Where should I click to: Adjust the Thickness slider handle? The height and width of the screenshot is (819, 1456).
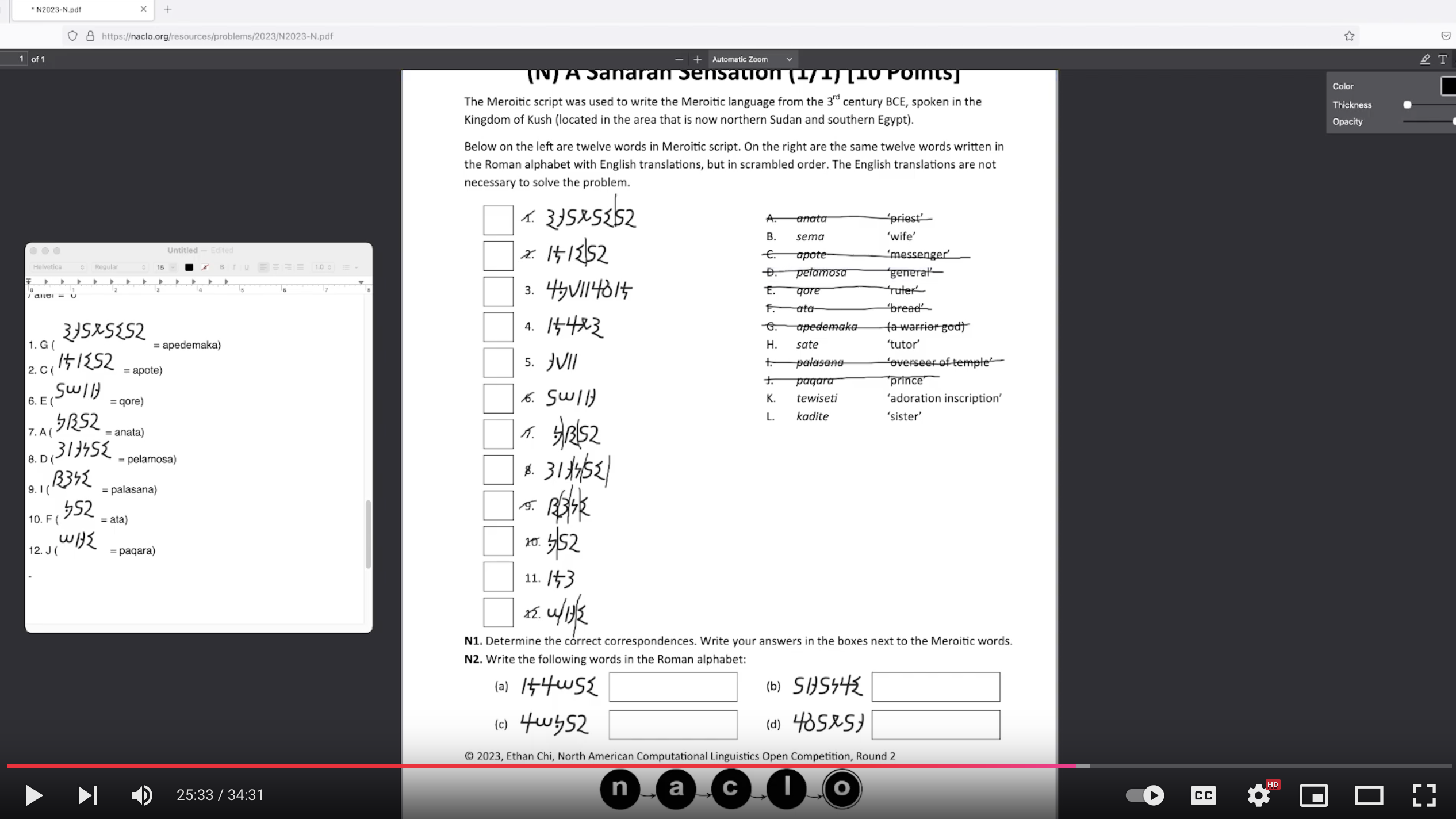pos(1407,105)
